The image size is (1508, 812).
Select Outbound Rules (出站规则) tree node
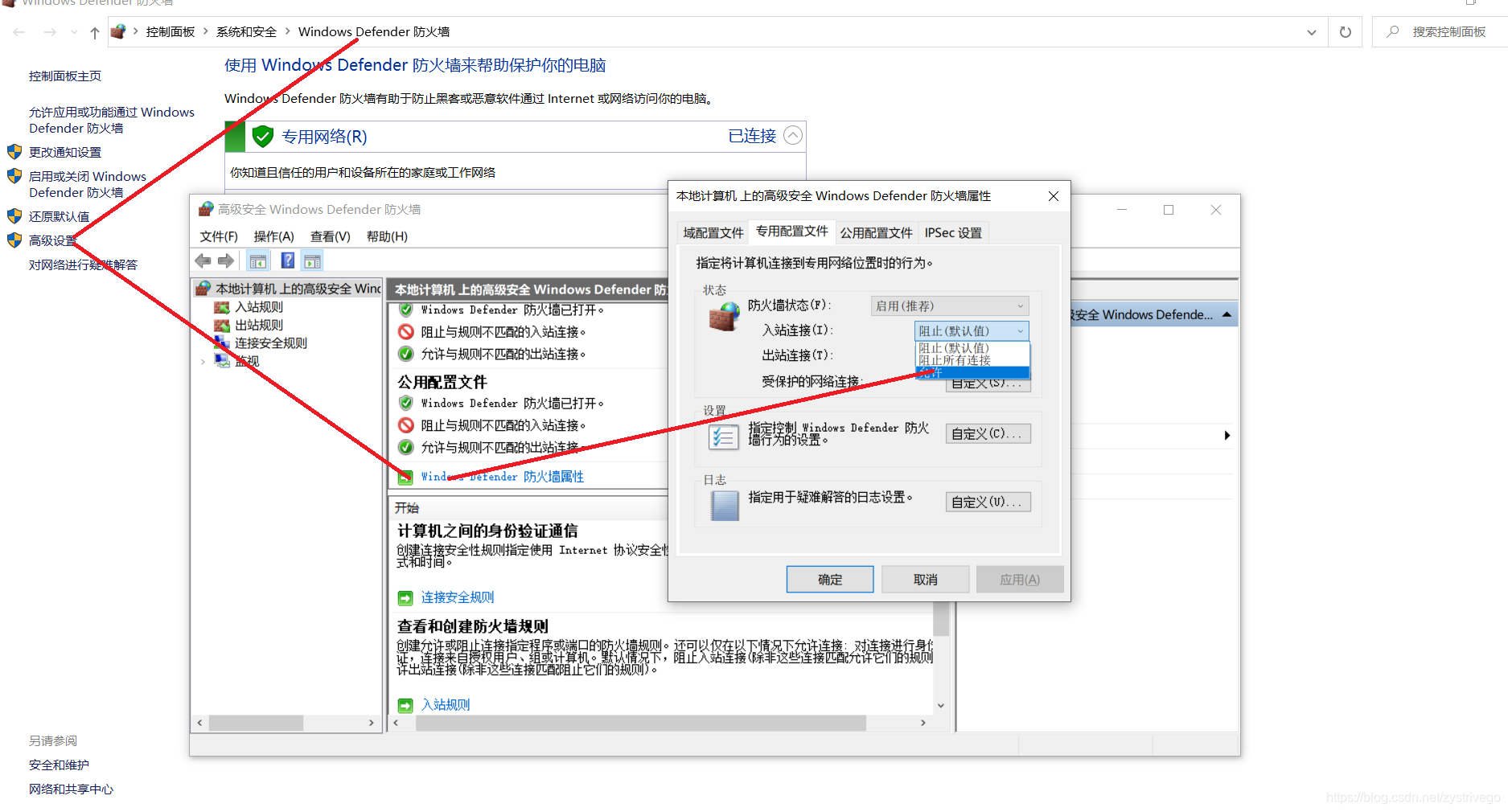(259, 325)
